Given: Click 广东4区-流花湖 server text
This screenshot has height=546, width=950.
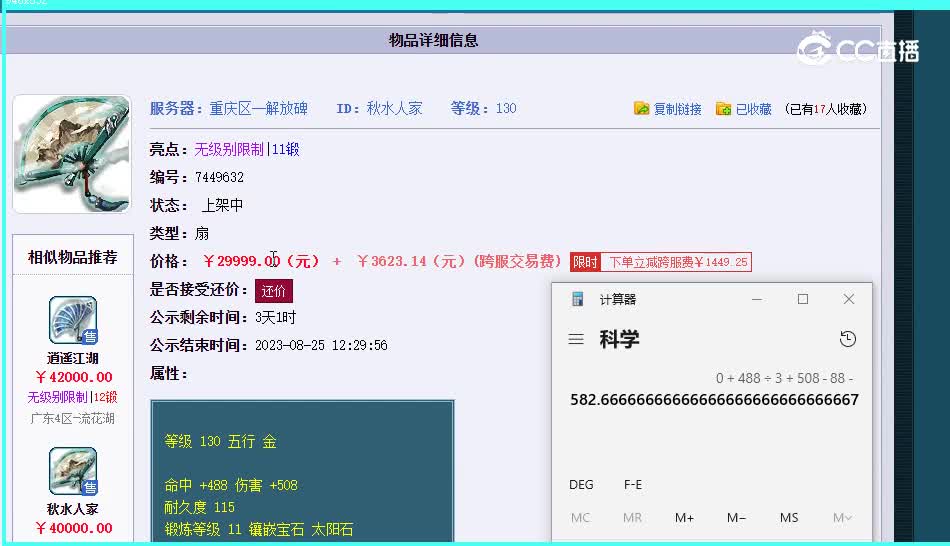Looking at the screenshot, I should (72, 418).
